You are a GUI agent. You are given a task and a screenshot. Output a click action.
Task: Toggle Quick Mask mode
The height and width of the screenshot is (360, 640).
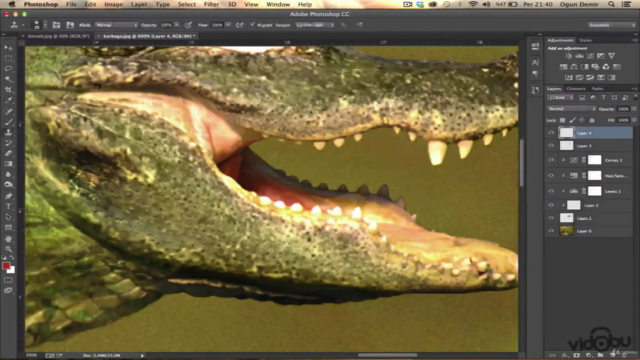[8, 280]
